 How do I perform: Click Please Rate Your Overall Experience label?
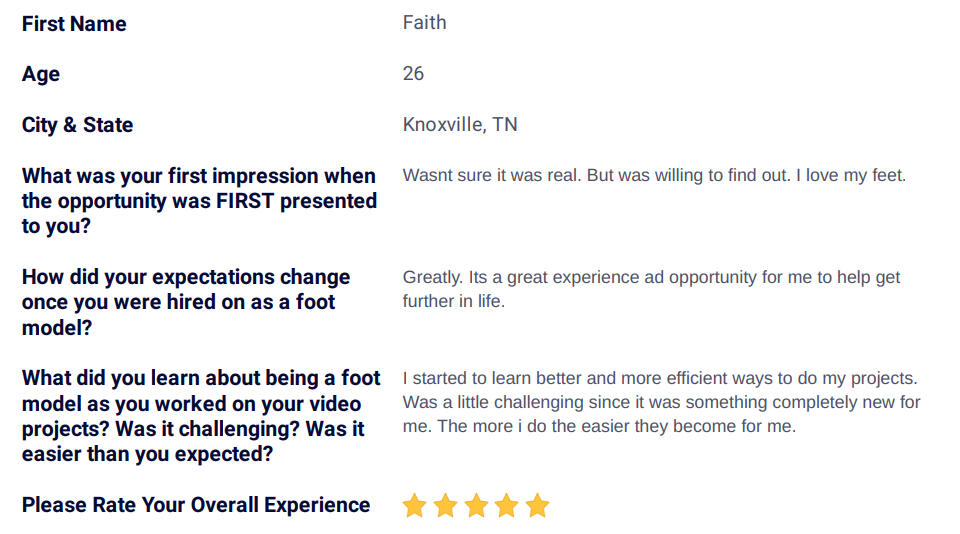[x=196, y=505]
